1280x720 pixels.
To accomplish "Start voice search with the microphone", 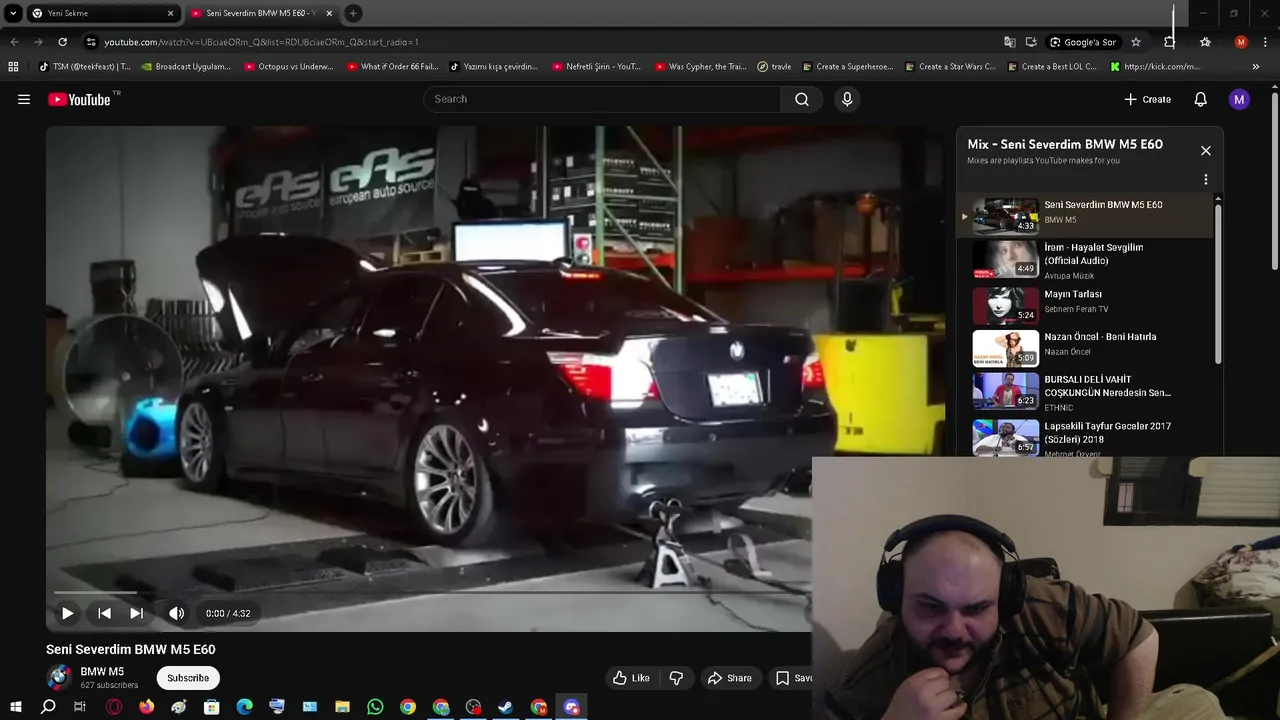I will click(847, 99).
